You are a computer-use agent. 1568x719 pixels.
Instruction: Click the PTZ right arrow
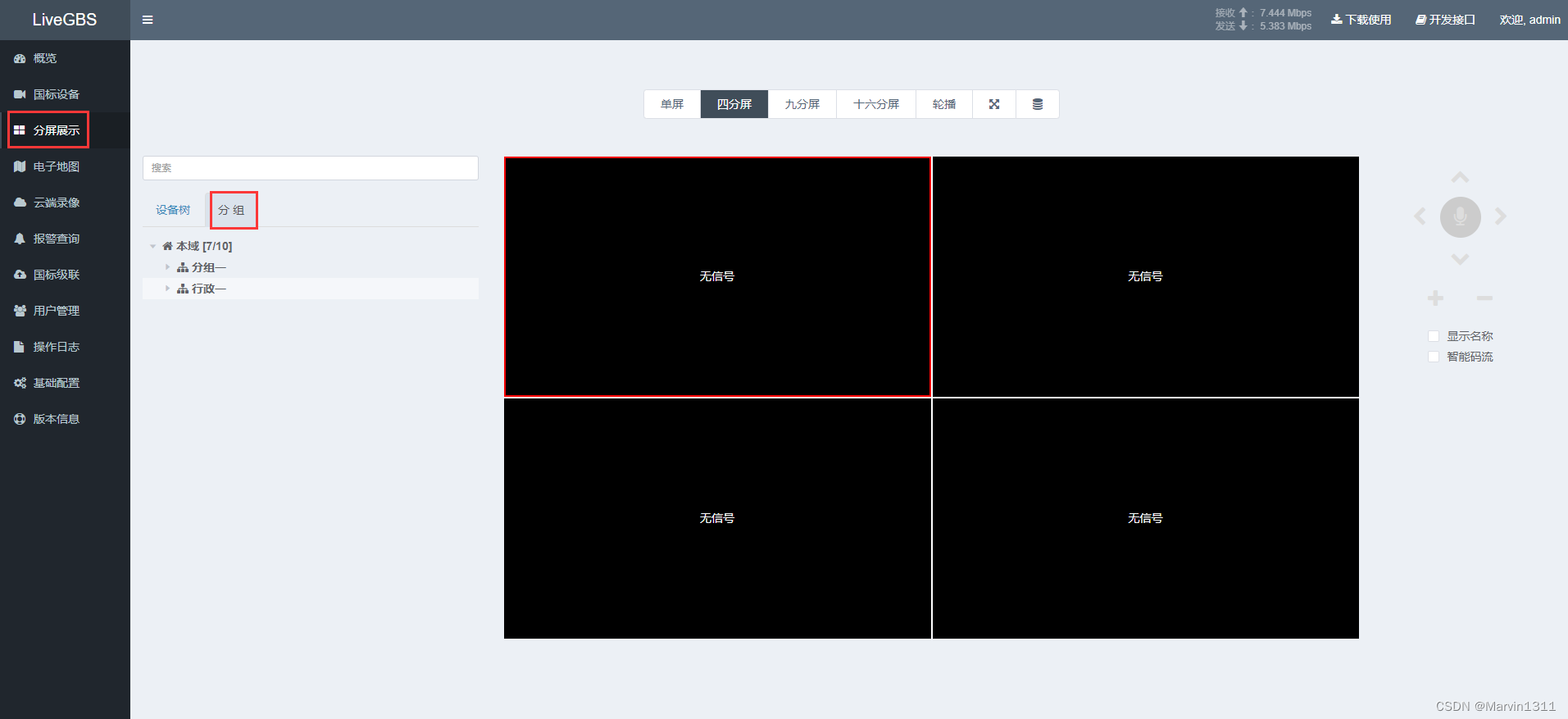click(x=1500, y=216)
